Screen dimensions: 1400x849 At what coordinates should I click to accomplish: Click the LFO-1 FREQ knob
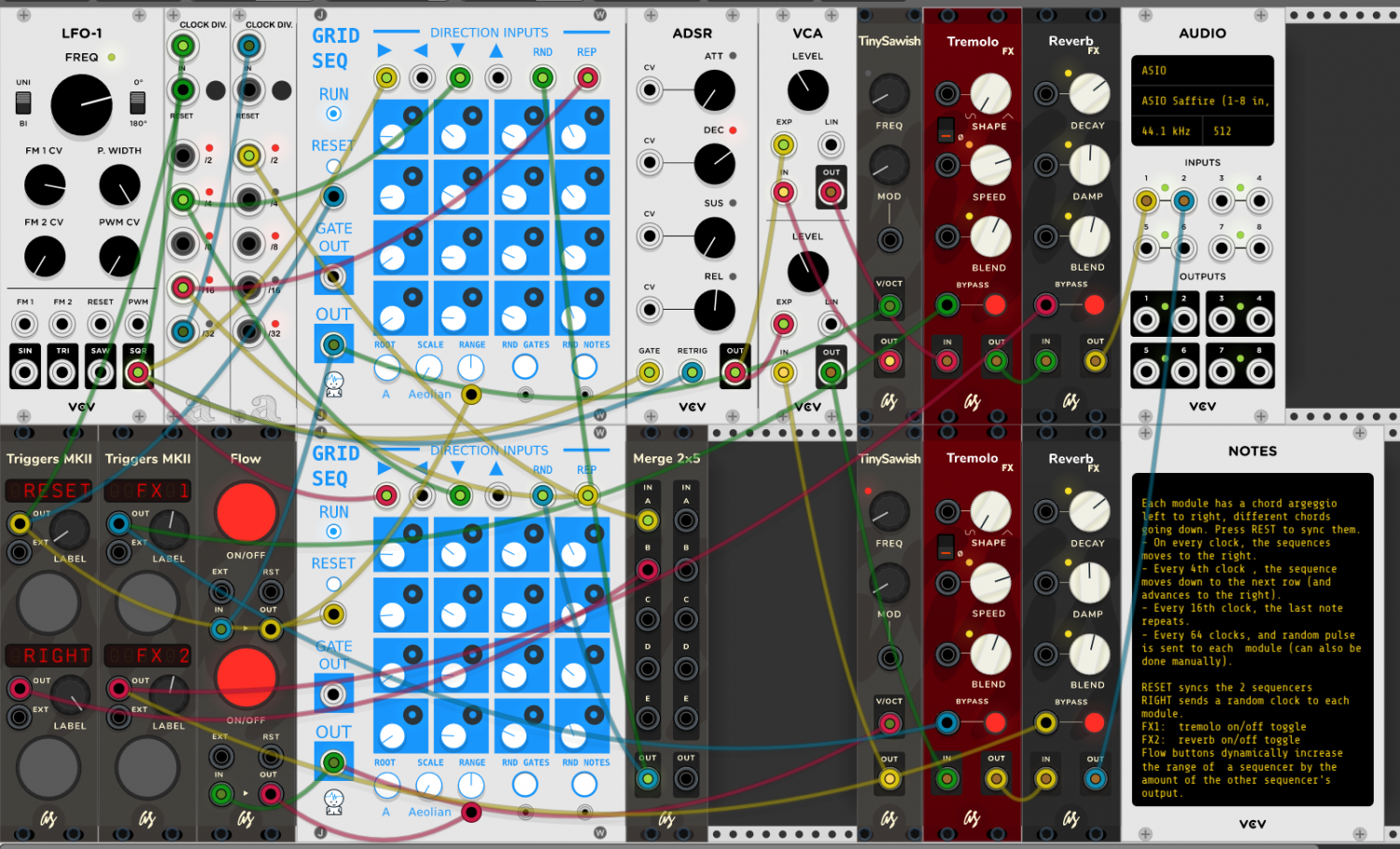pyautogui.click(x=81, y=105)
